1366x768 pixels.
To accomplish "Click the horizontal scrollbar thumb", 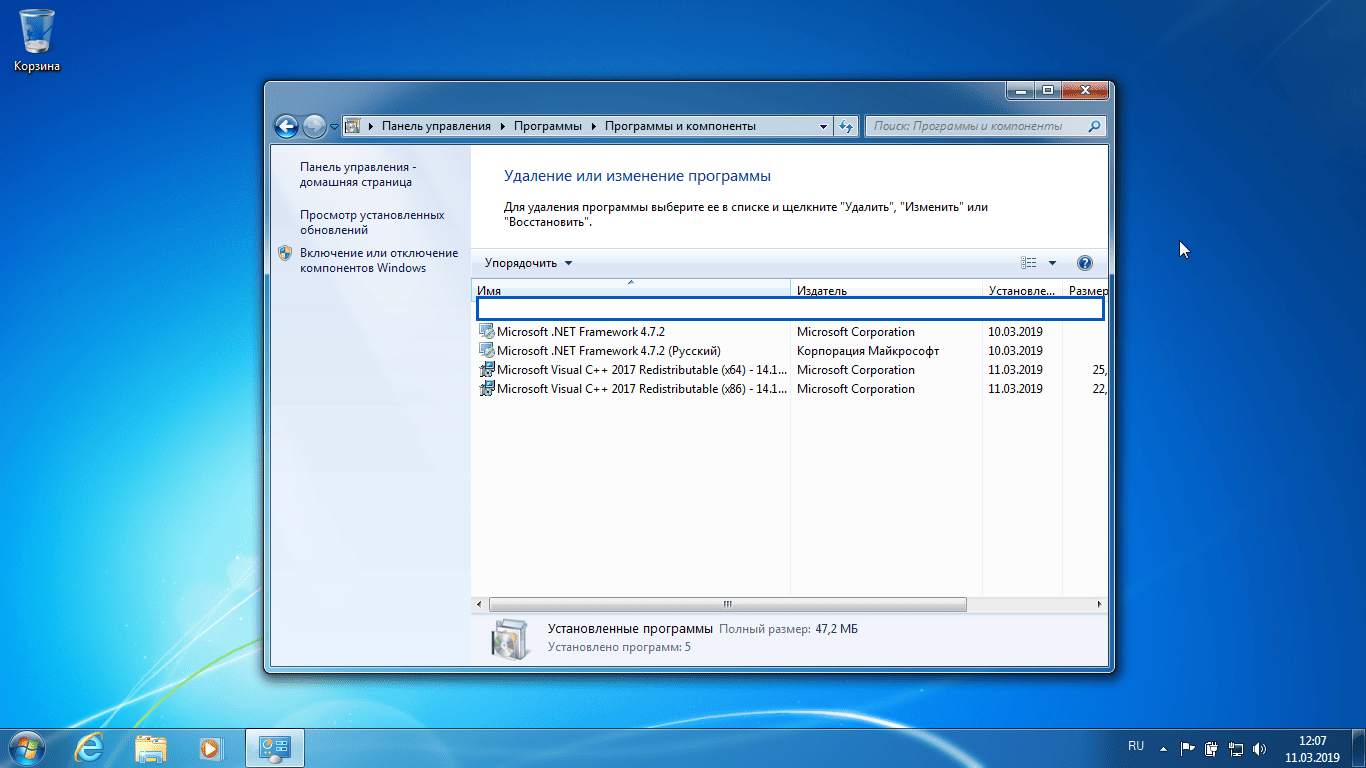I will point(728,605).
